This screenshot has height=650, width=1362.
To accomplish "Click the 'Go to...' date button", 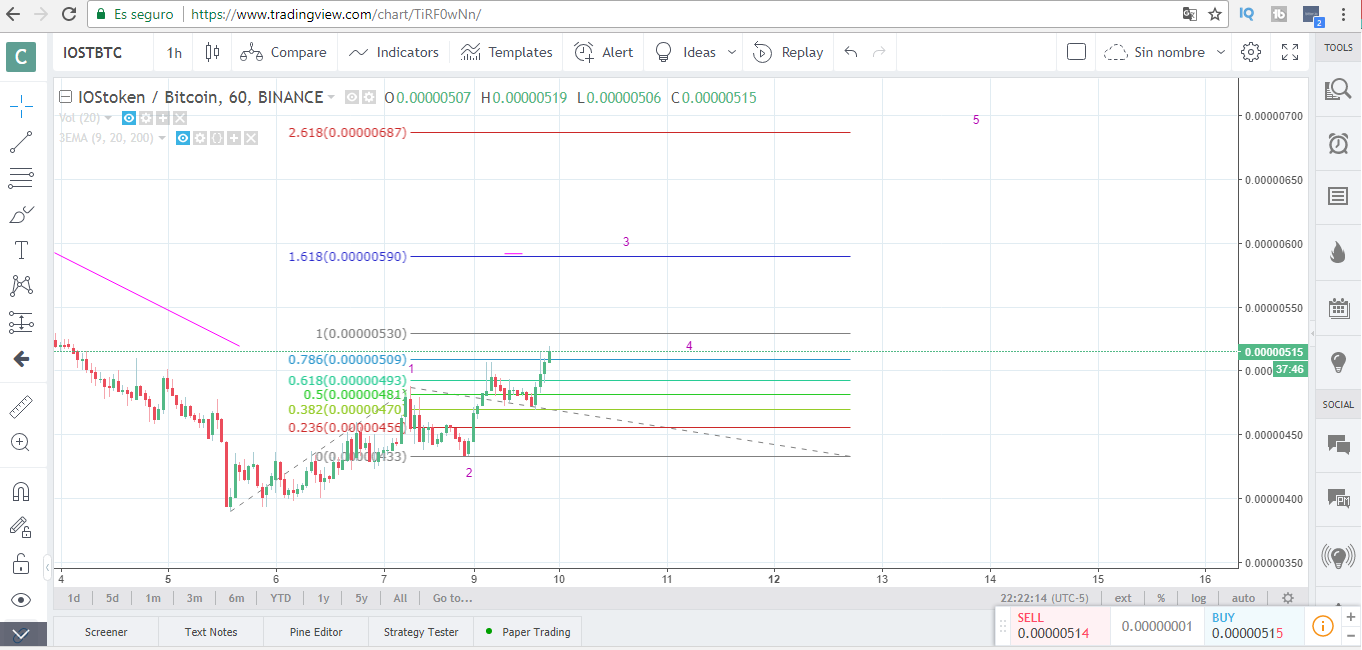I will click(452, 598).
